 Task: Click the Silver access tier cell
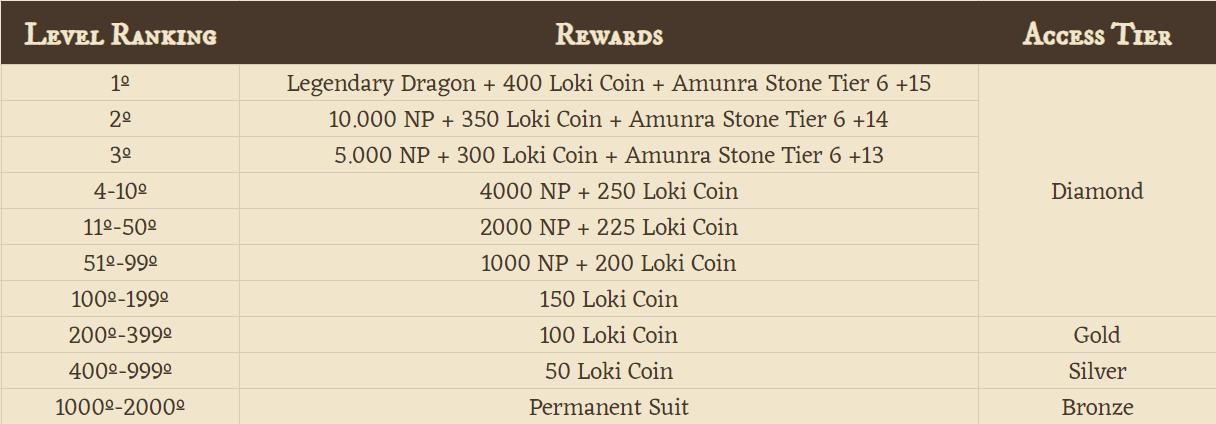1097,371
